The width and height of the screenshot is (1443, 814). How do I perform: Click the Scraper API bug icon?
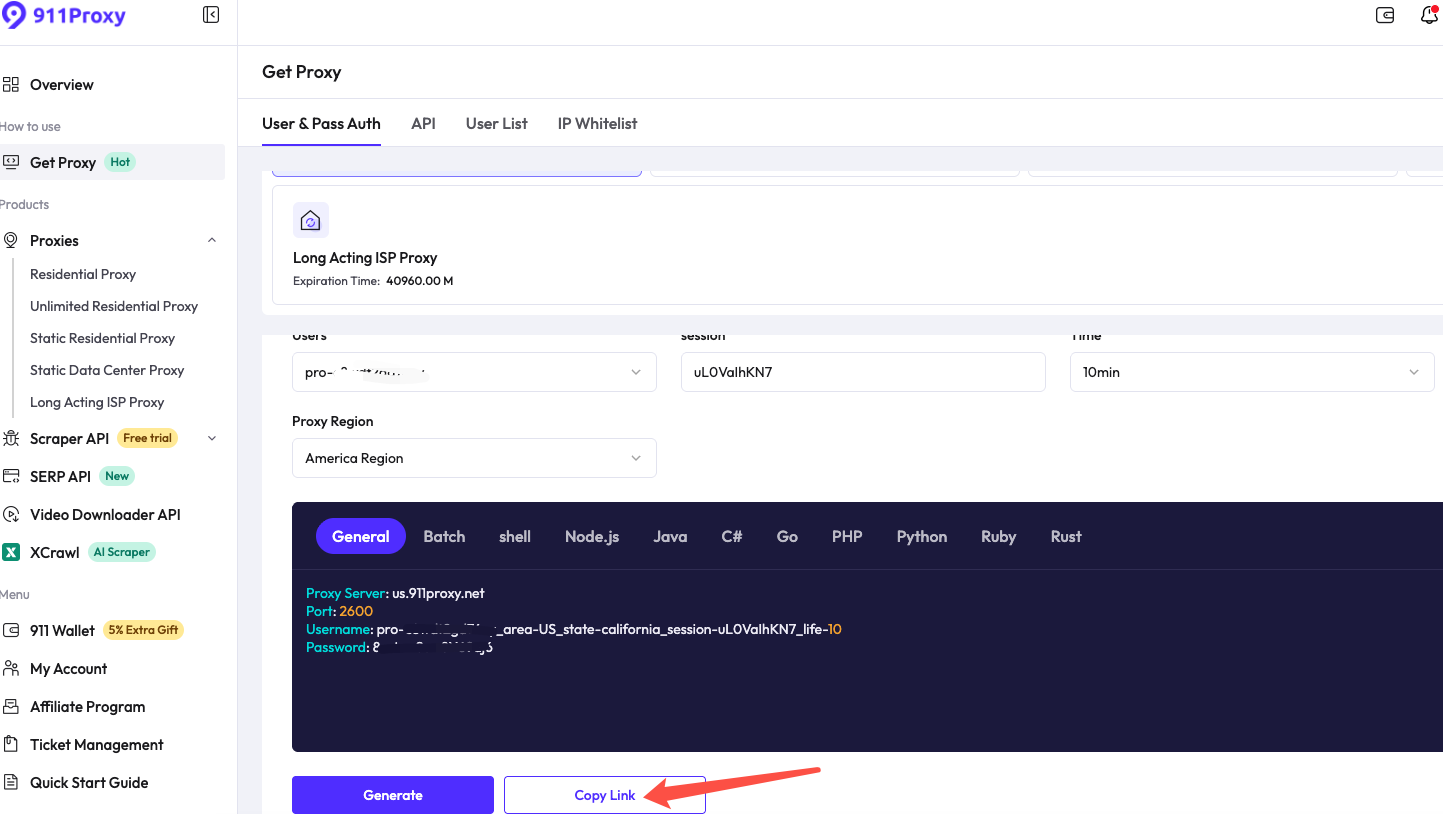(x=11, y=438)
